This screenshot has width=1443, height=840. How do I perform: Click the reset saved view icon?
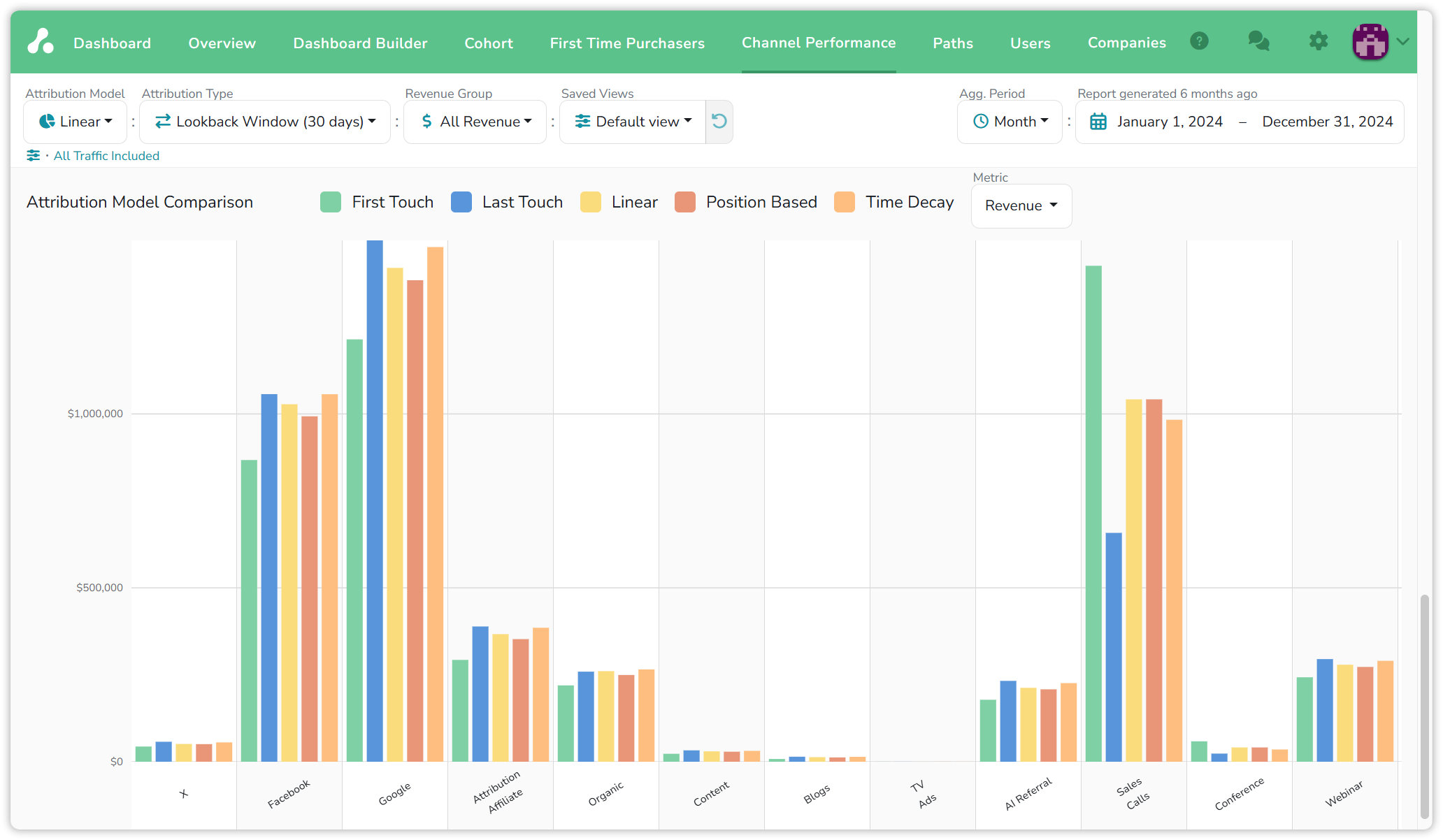pos(719,122)
